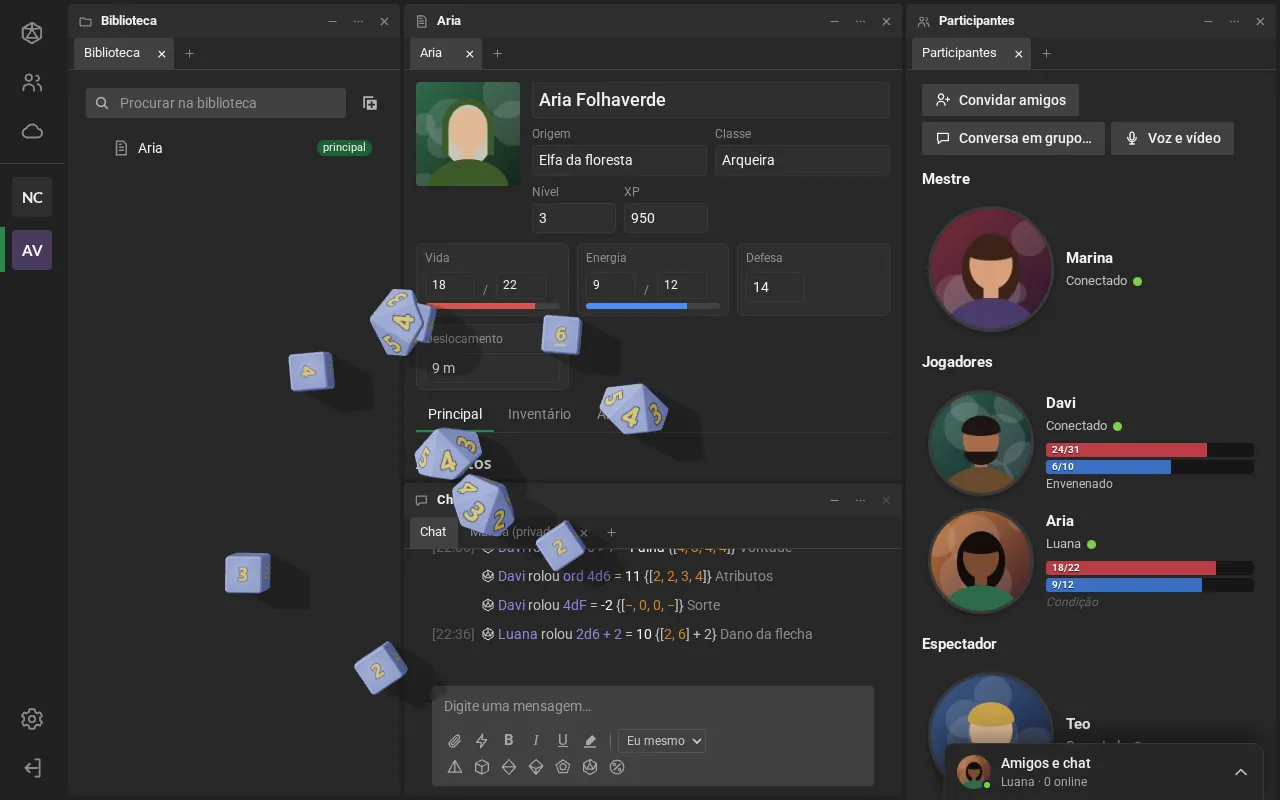Open Chat panel options menu
Viewport: 1280px width, 800px height.
[x=860, y=500]
